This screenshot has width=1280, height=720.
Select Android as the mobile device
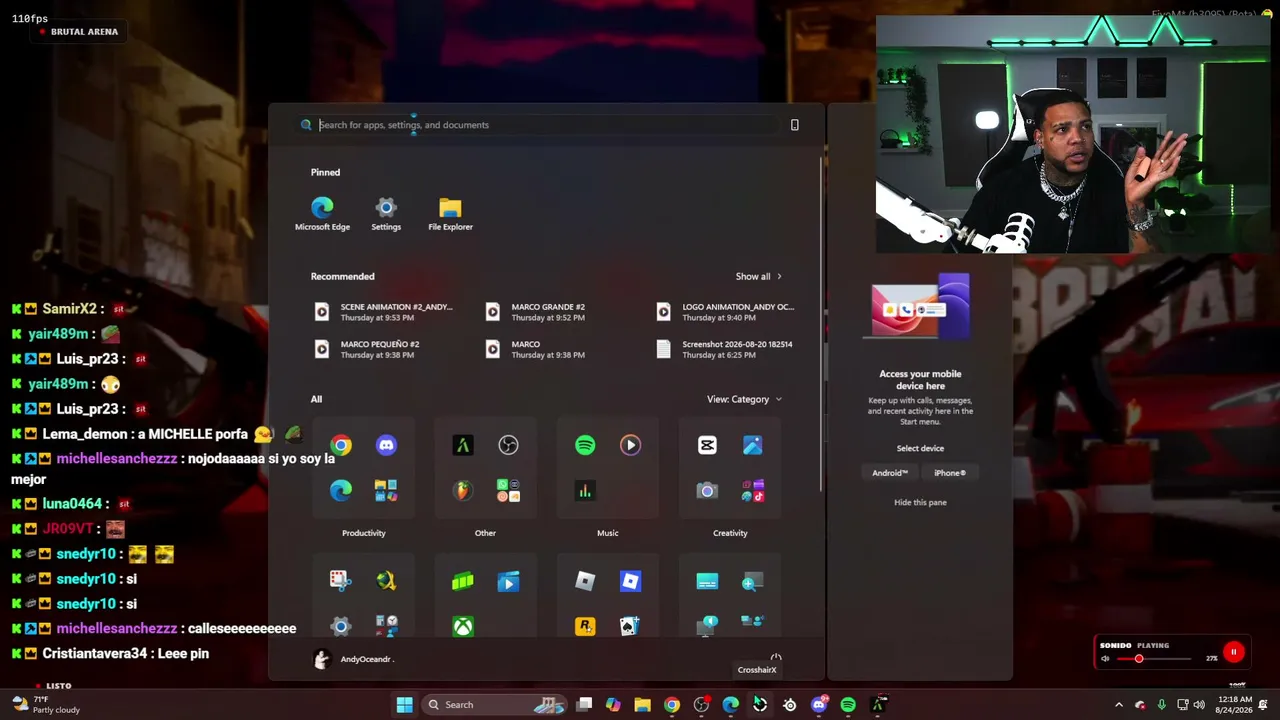890,473
